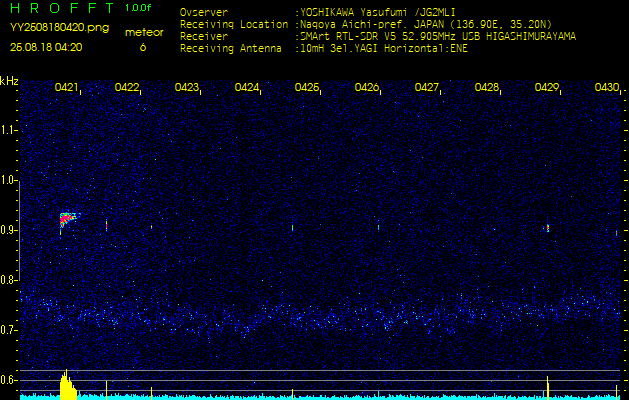Select the file name YY2508180420.png
Viewport: 629px width, 400px height.
pos(59,28)
